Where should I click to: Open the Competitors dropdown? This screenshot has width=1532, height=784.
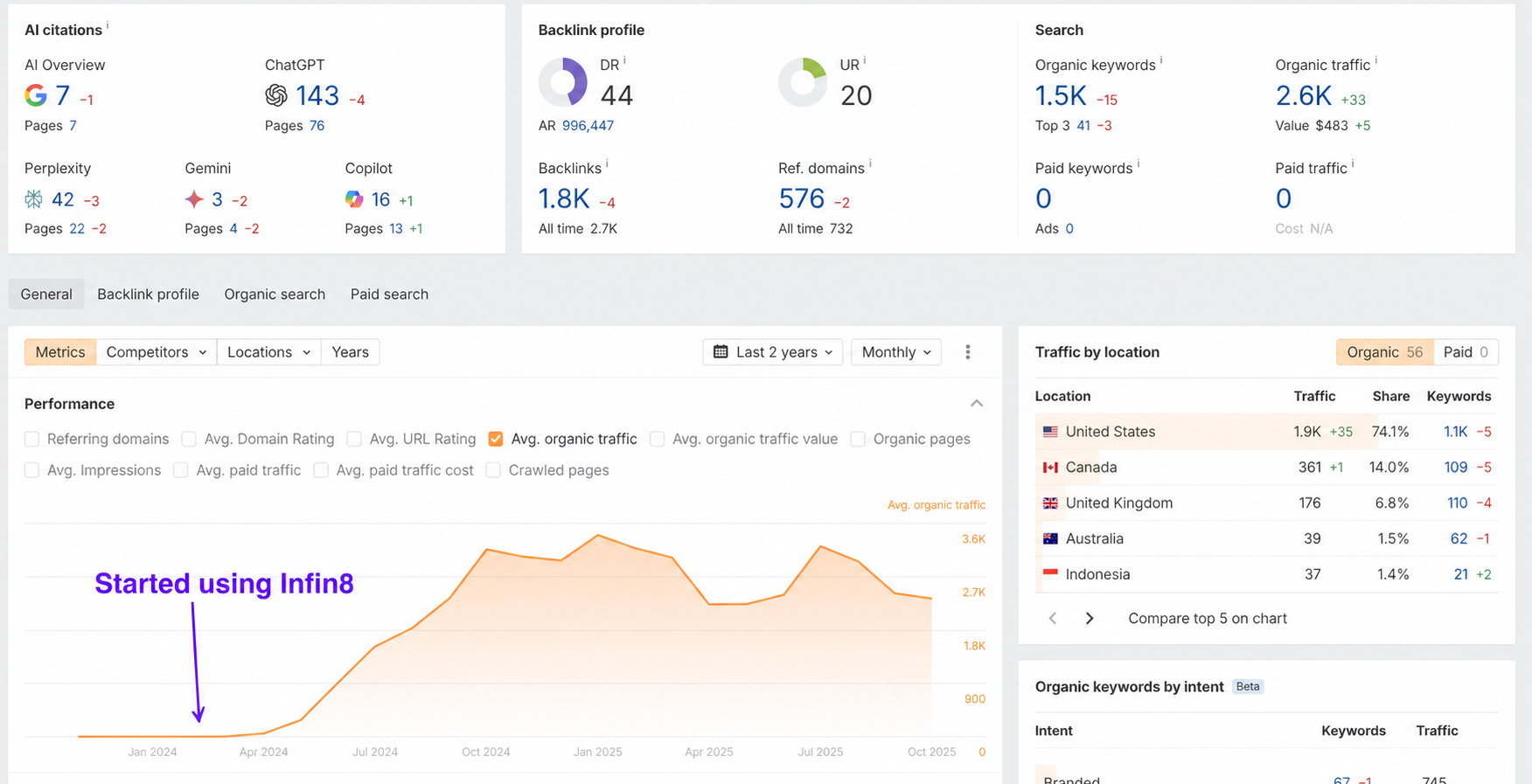pyautogui.click(x=157, y=352)
